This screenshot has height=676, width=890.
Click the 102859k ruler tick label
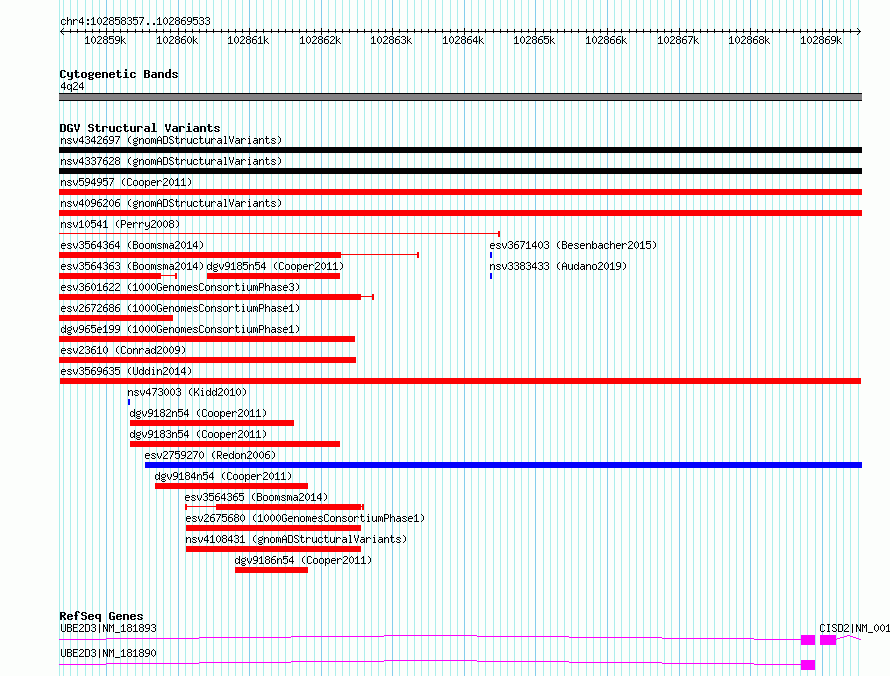[x=105, y=40]
